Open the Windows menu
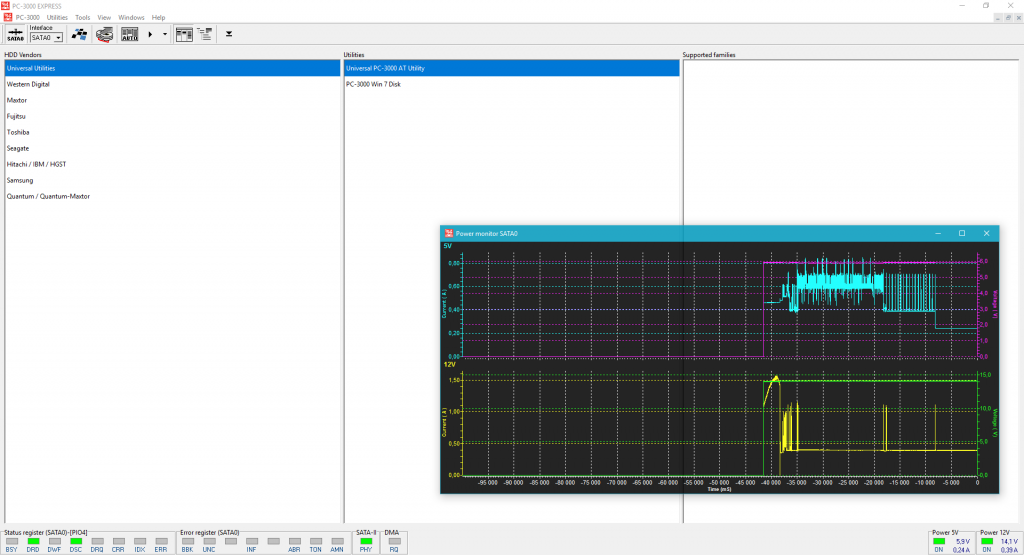This screenshot has height=555, width=1024. click(x=131, y=17)
